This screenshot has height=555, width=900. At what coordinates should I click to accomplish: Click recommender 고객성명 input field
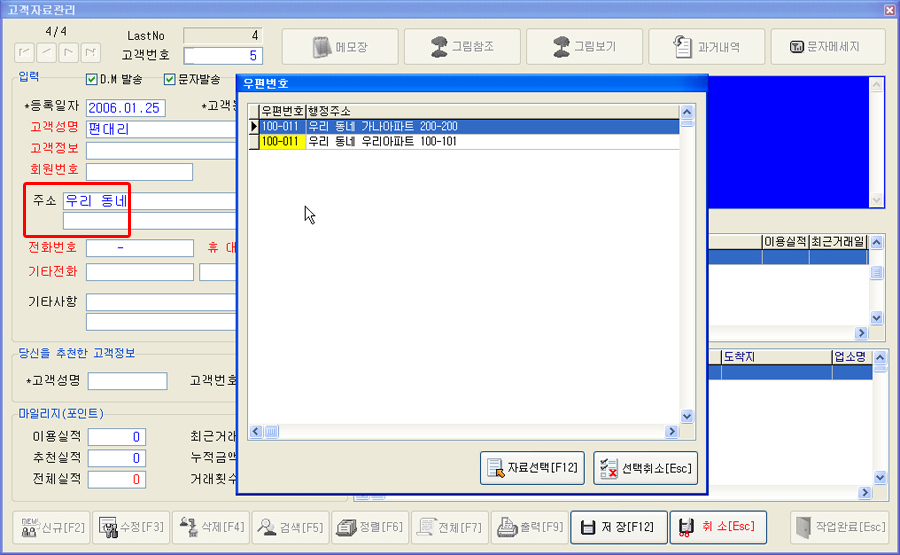click(x=127, y=381)
